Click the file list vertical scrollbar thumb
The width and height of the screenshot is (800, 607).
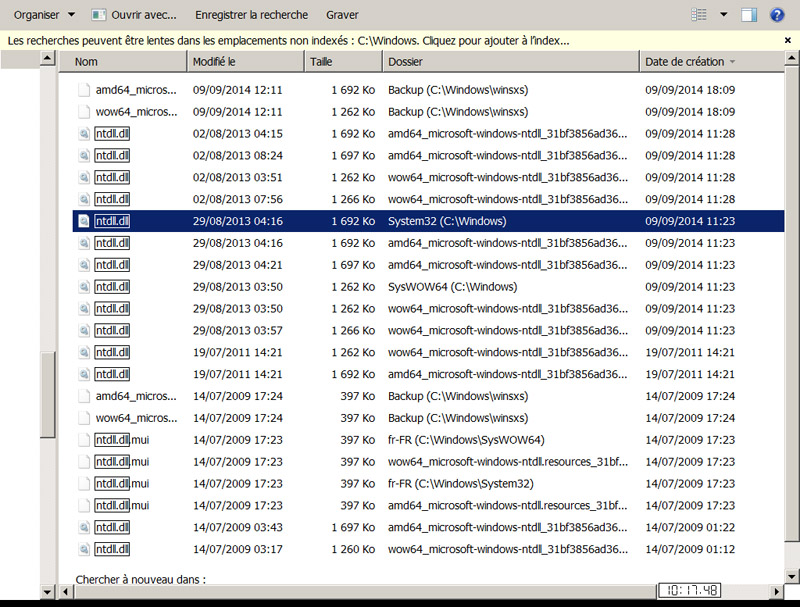click(792, 304)
